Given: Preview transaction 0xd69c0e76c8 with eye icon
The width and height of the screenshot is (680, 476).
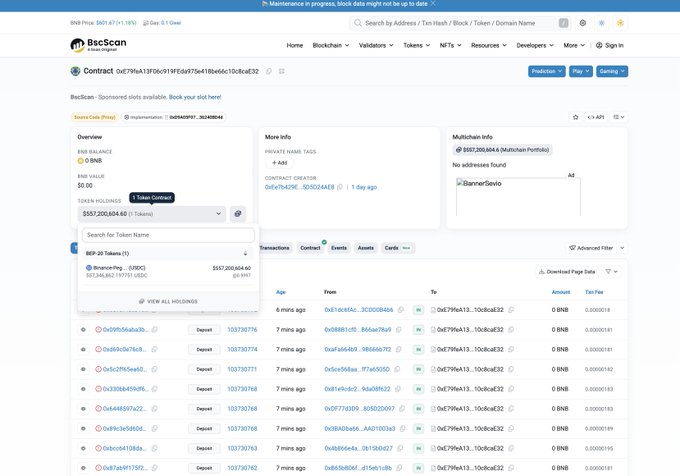Looking at the screenshot, I should 83,349.
